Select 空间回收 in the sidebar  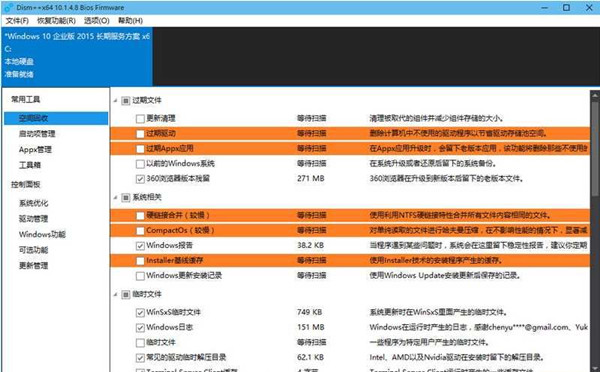(x=56, y=118)
